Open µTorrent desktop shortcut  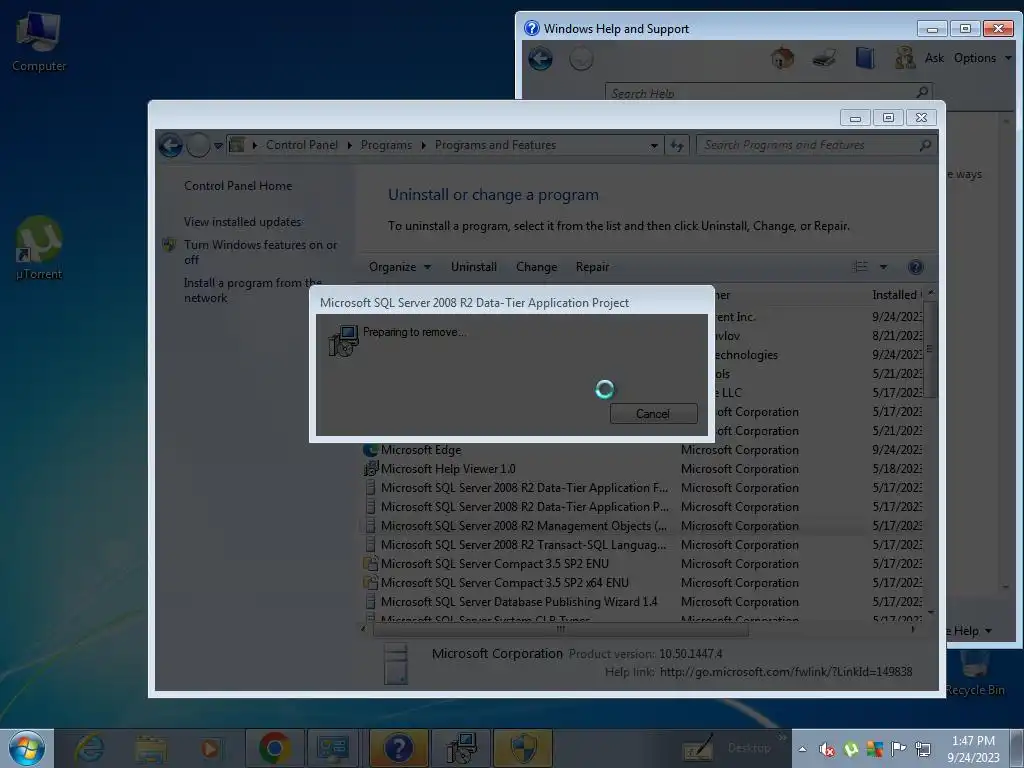tap(39, 249)
